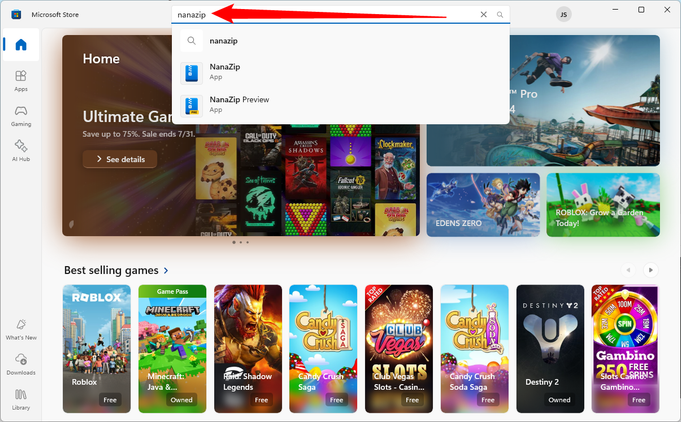Click the Free button on Candy Crush Soda Saga
Viewport: 681px width, 422px height.
[488, 400]
